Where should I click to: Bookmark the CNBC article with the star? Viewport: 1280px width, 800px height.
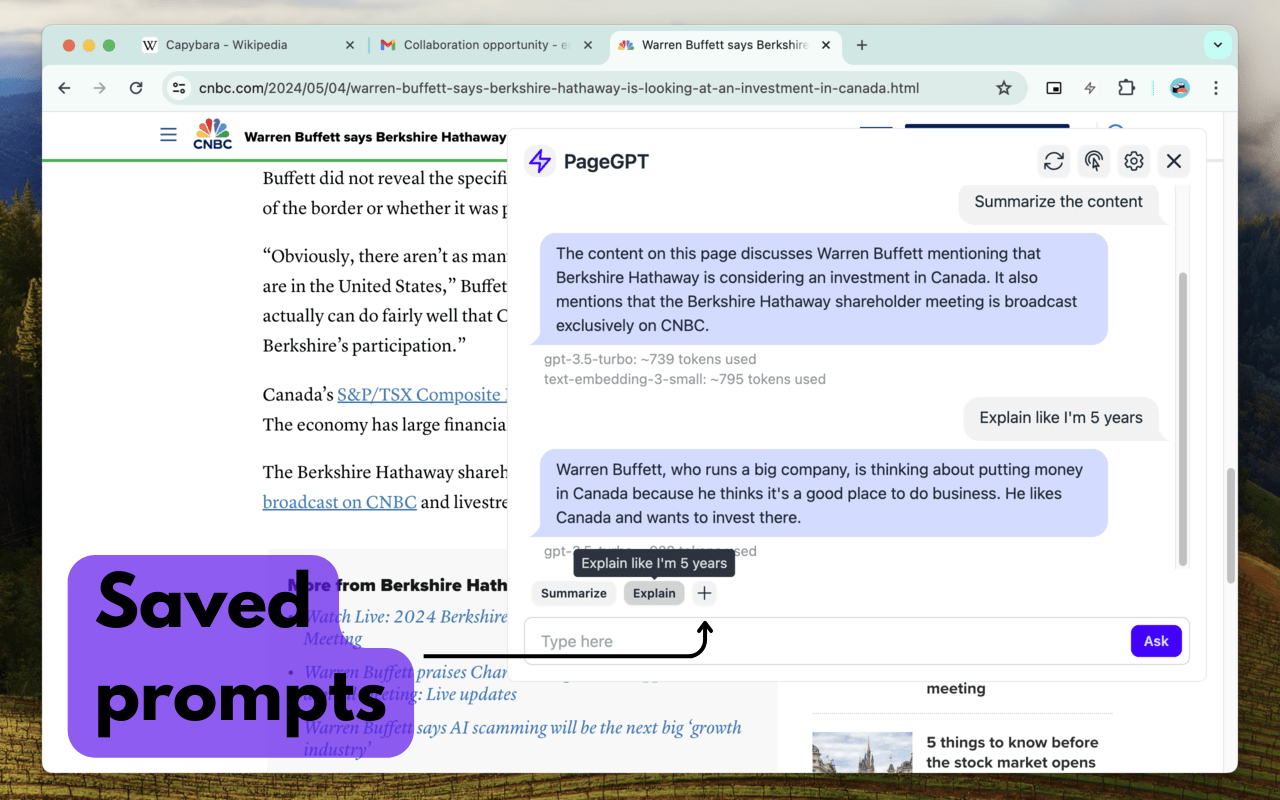(1003, 88)
